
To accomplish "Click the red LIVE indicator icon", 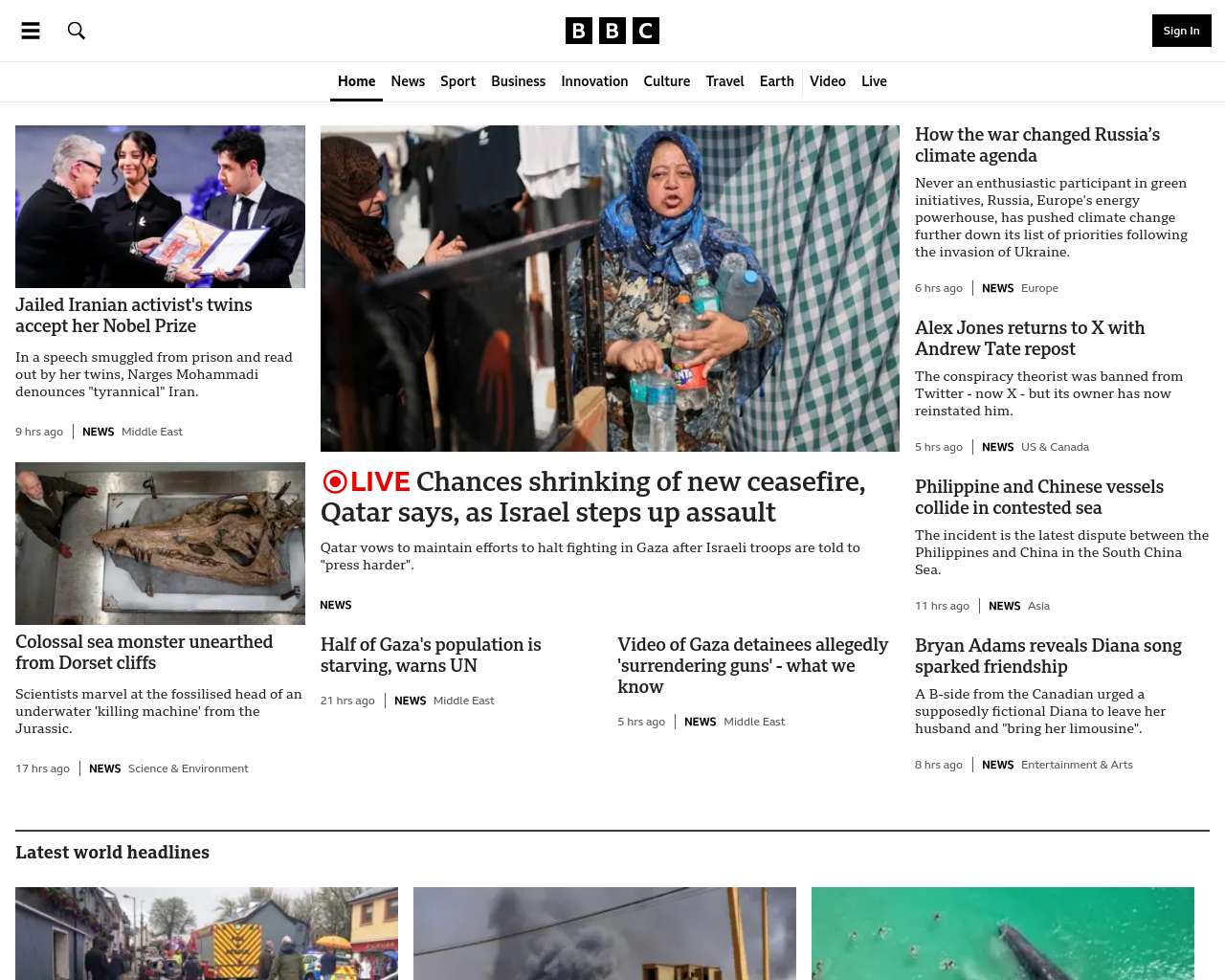I will (335, 481).
